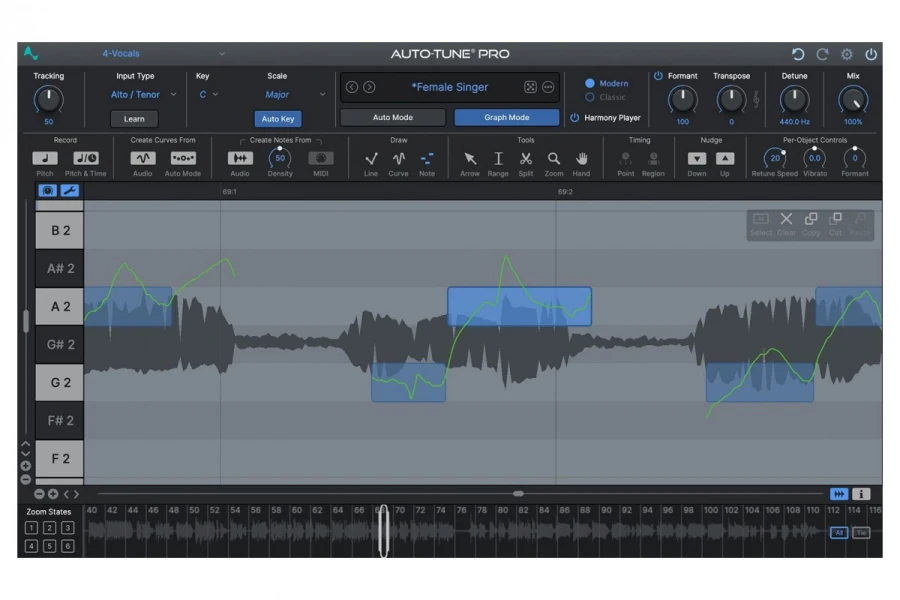The image size is (900, 600).
Task: Select the Arrow tool
Action: 470,158
